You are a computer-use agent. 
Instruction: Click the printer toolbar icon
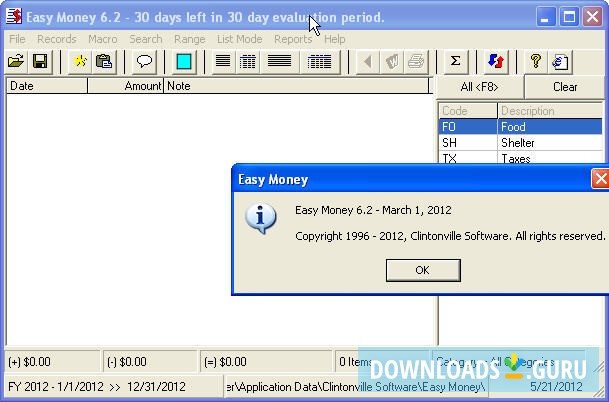416,62
